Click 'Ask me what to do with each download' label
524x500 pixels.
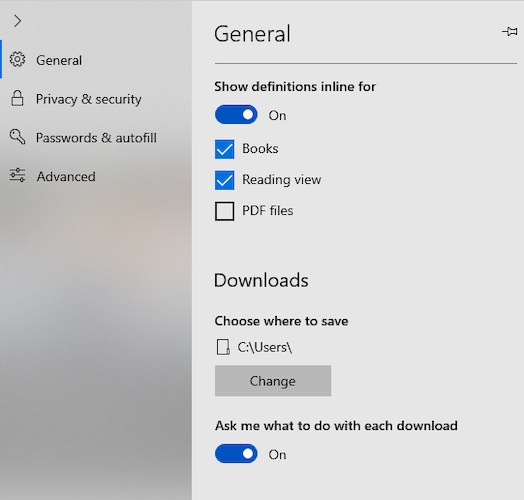point(336,426)
